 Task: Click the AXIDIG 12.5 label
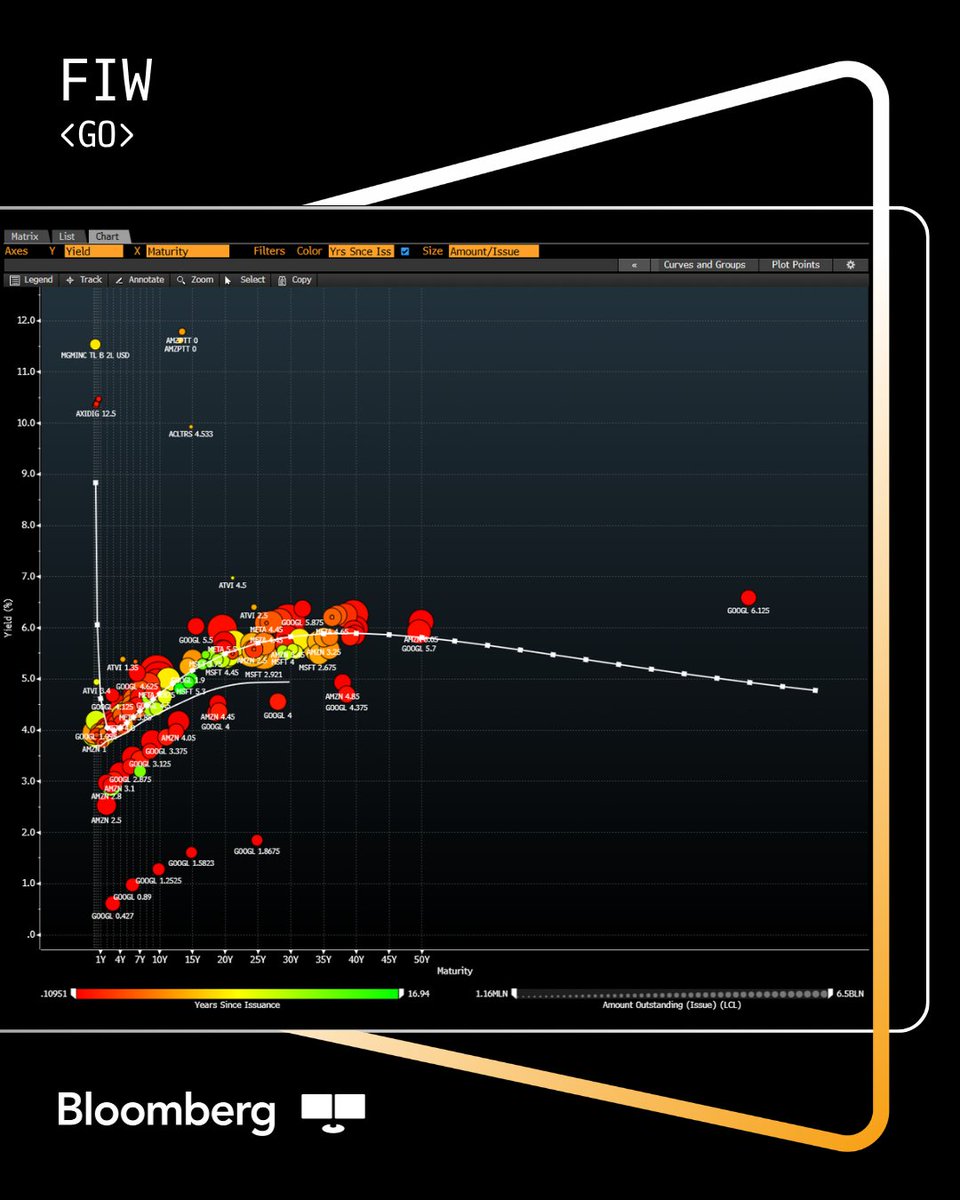[96, 413]
